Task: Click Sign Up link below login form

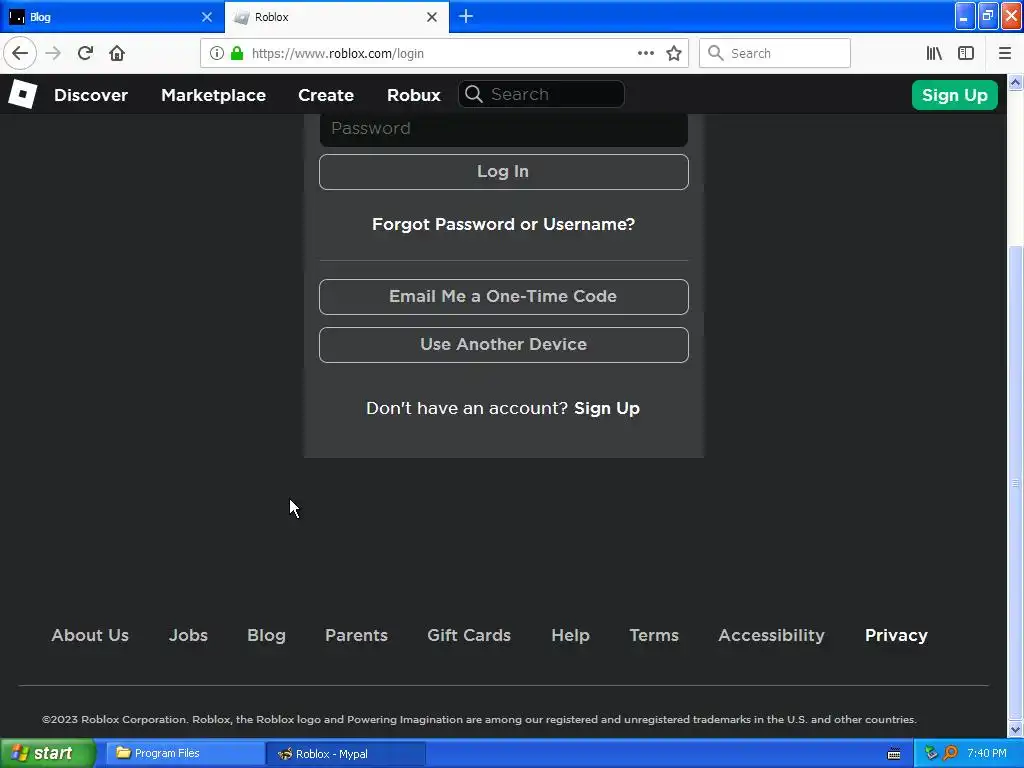Action: (607, 408)
